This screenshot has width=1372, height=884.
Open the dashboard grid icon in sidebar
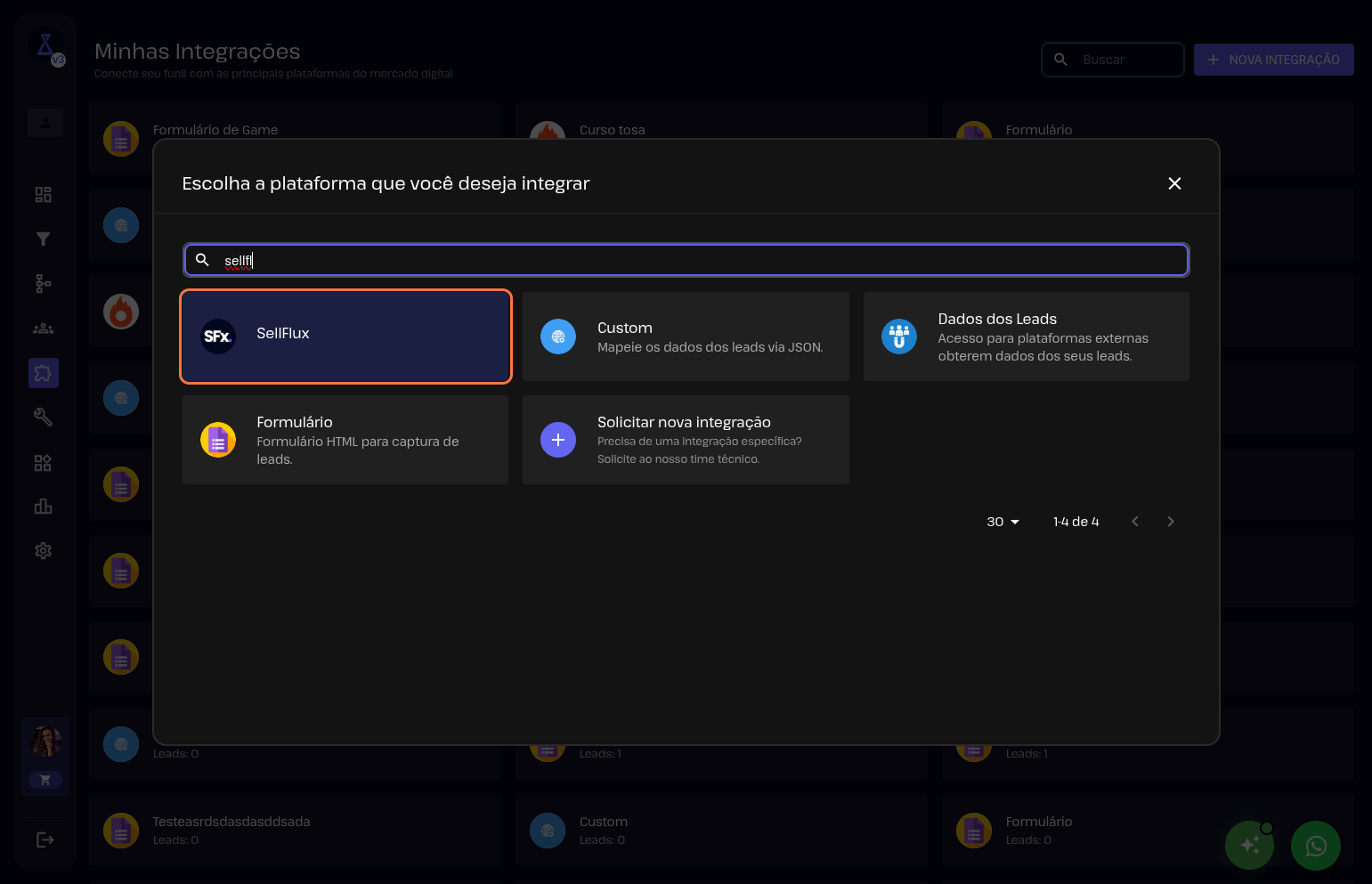tap(43, 194)
